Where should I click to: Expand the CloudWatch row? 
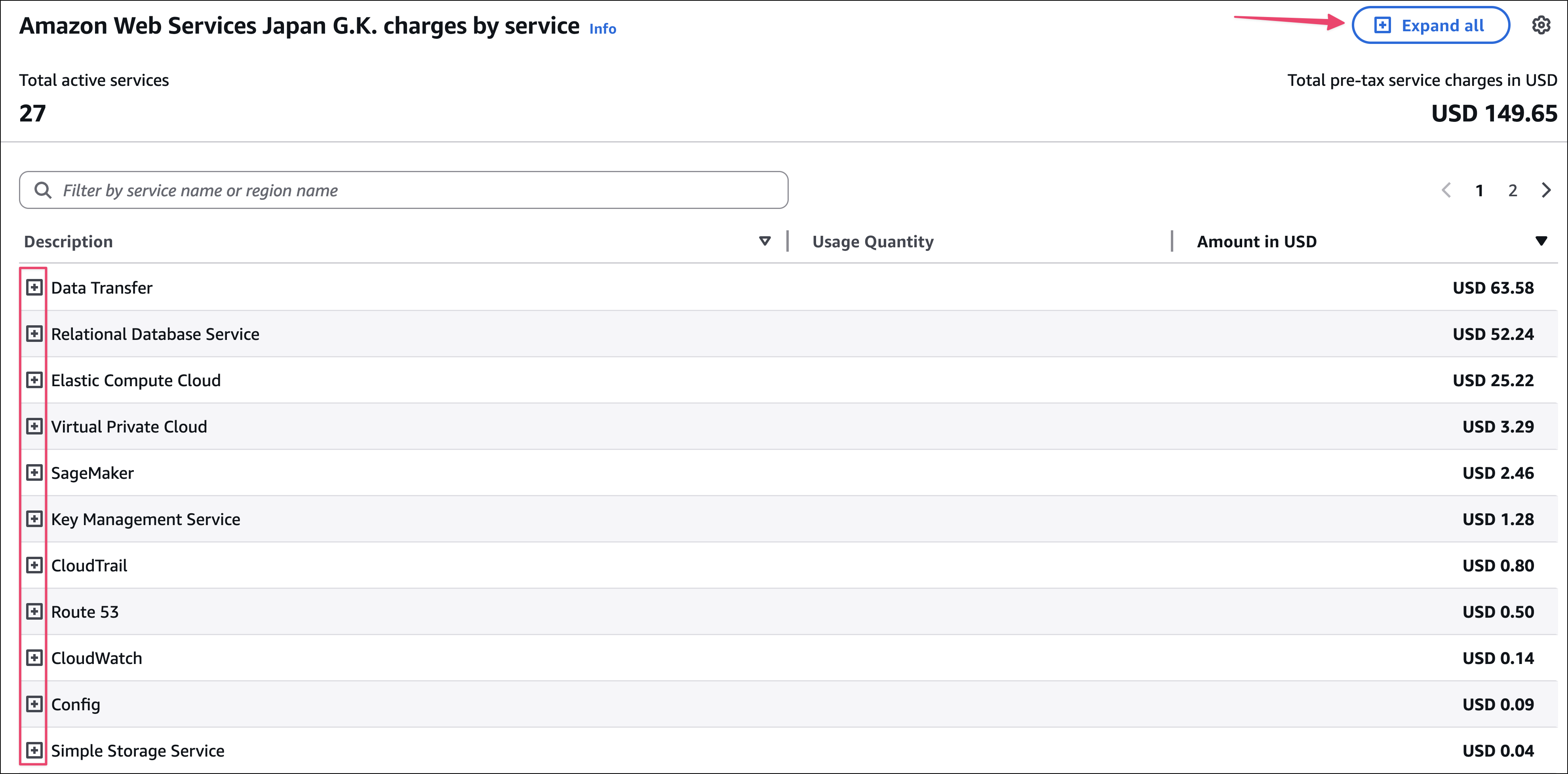(34, 657)
